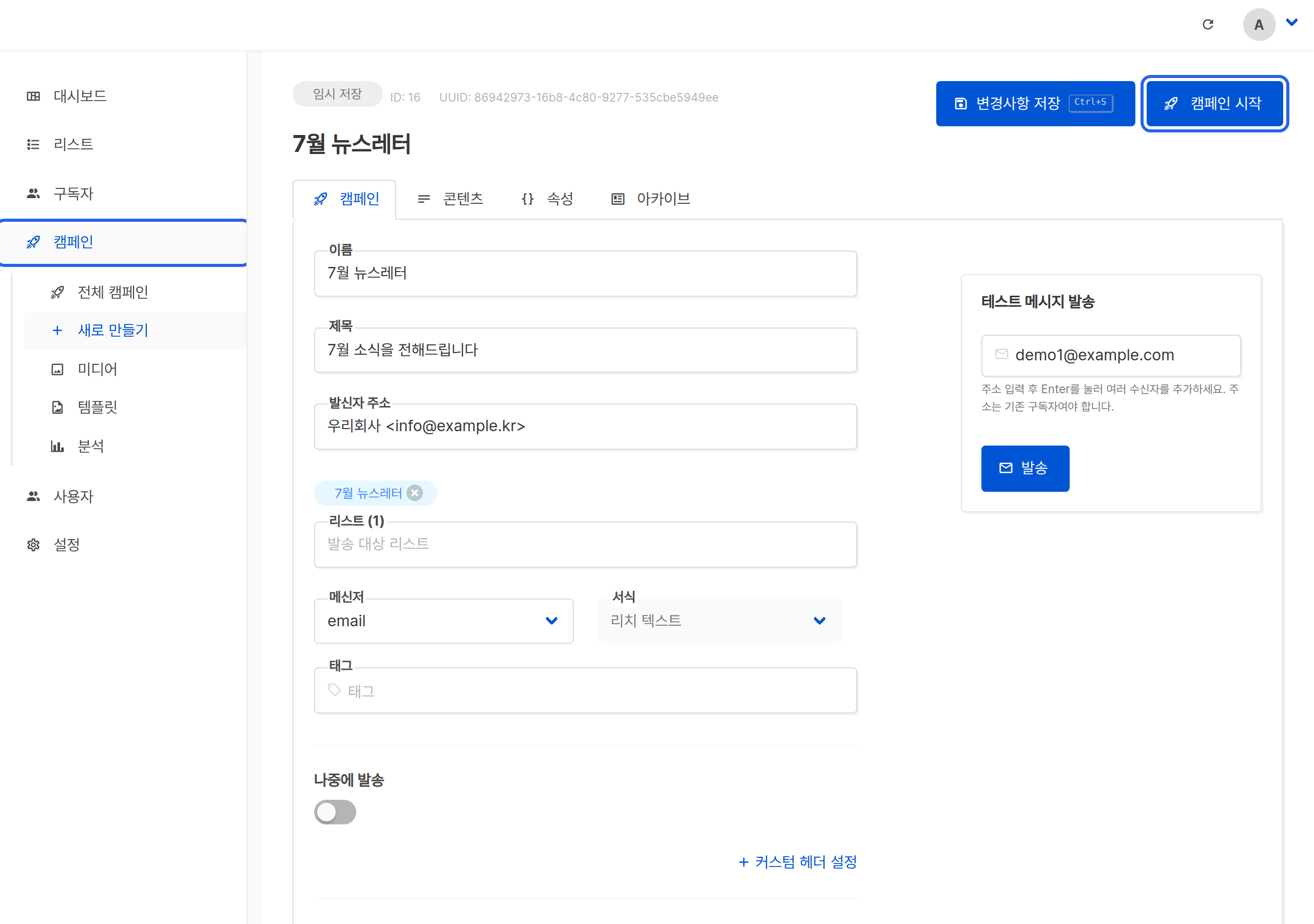Open the 서식 리치 텍스트 dropdown
Image resolution: width=1314 pixels, height=924 pixels.
click(719, 621)
